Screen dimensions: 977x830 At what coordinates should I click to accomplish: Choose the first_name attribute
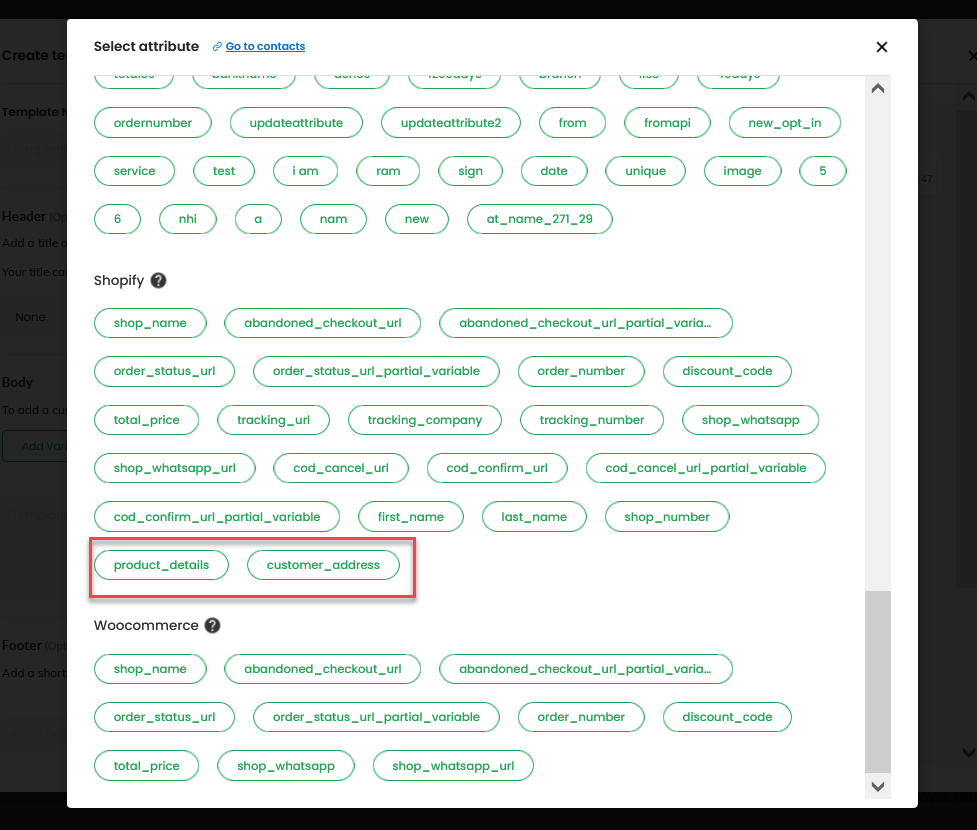click(x=411, y=517)
